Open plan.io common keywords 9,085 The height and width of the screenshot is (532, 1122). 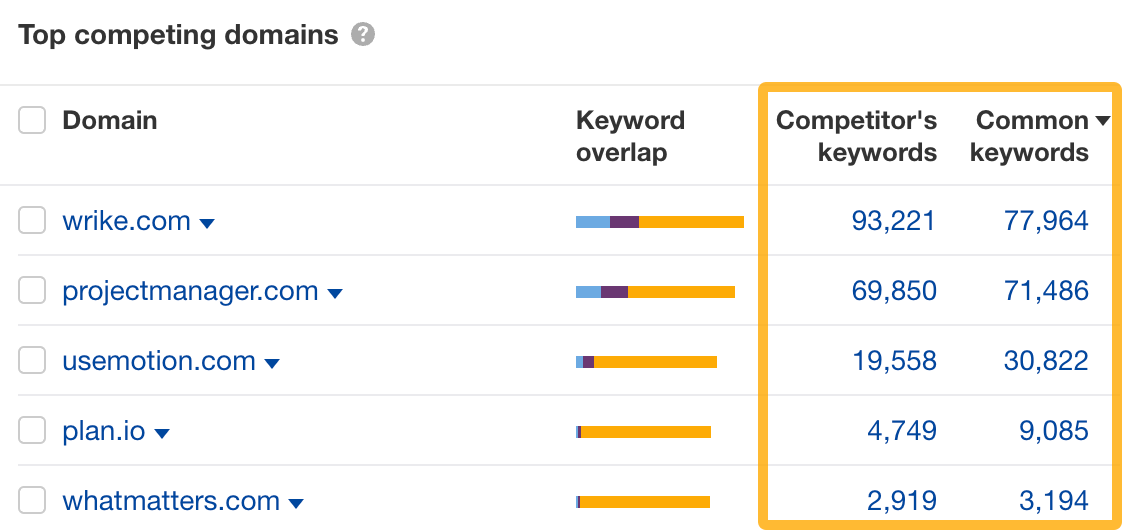pyautogui.click(x=1055, y=430)
